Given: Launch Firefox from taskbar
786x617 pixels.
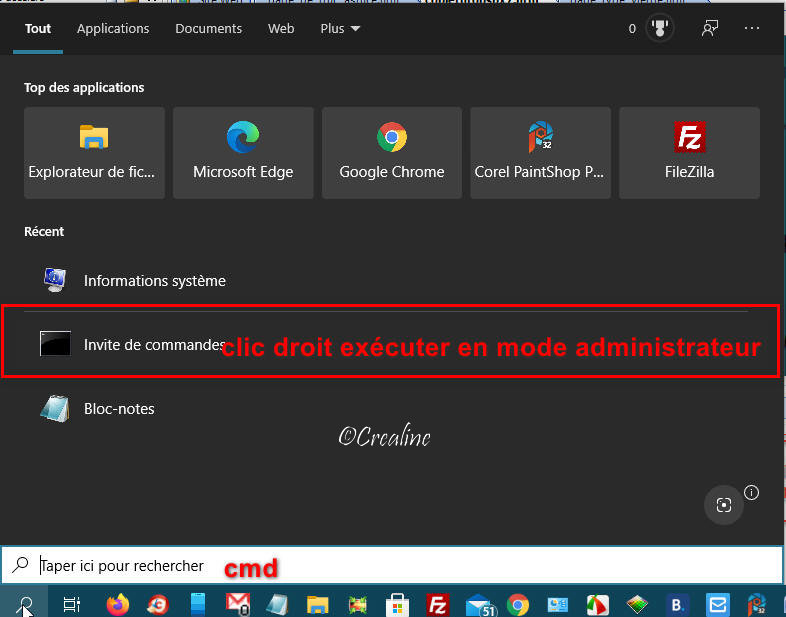Looking at the screenshot, I should (x=118, y=604).
